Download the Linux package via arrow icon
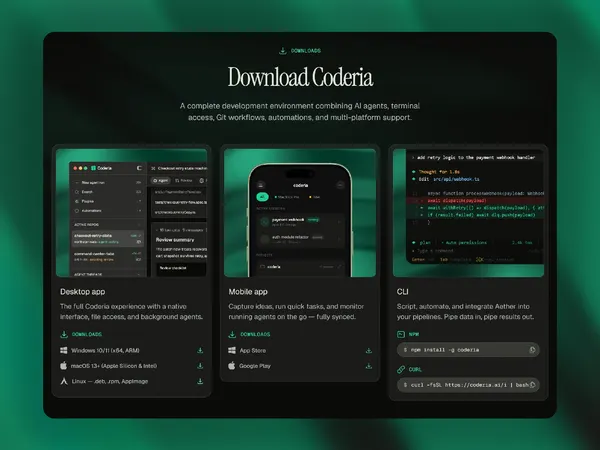The width and height of the screenshot is (600, 450). point(200,381)
